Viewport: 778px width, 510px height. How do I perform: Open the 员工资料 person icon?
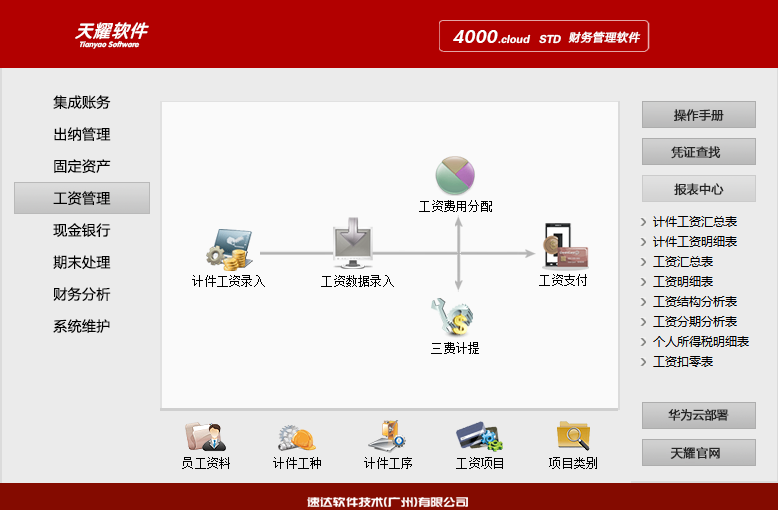pos(205,437)
